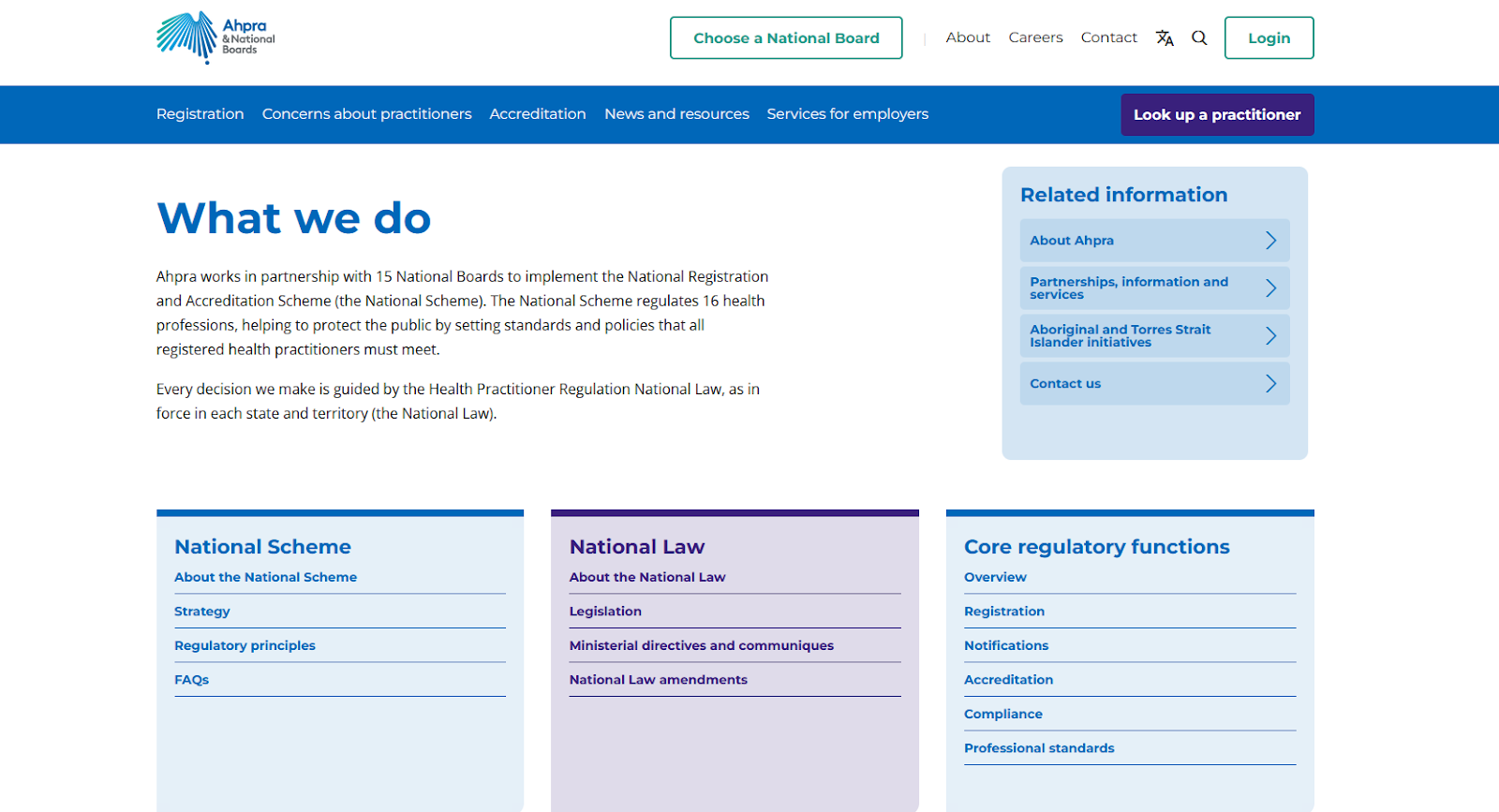Open the National Scheme card heading
This screenshot has width=1499, height=812.
point(262,547)
